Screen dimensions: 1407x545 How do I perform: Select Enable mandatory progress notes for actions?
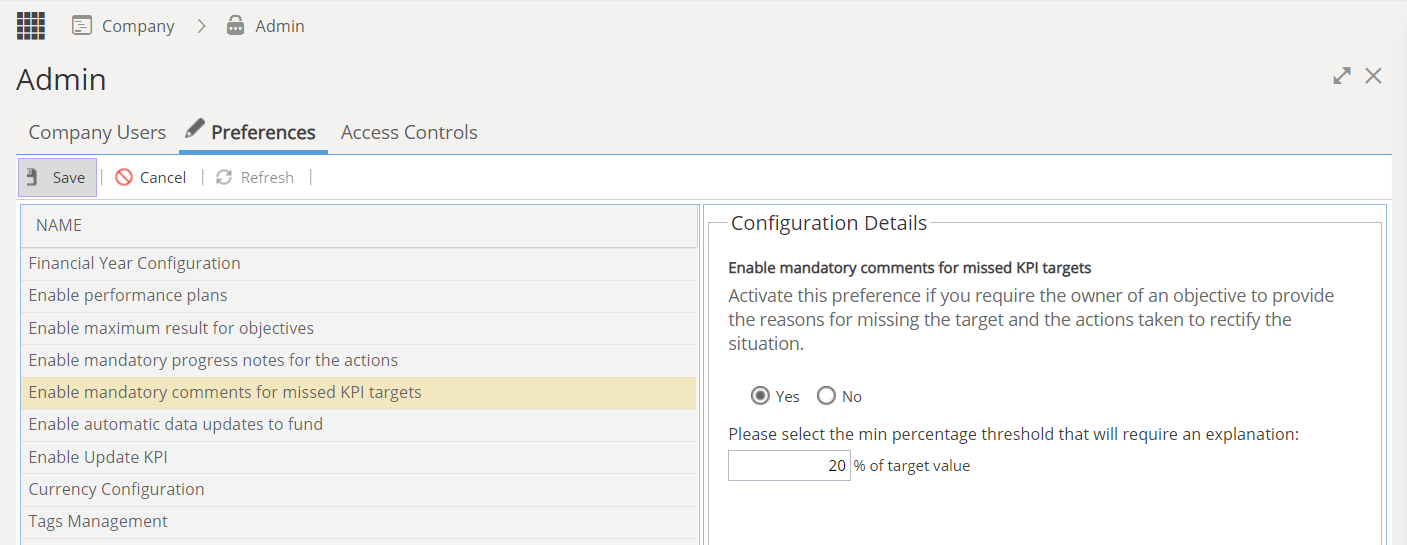click(359, 360)
